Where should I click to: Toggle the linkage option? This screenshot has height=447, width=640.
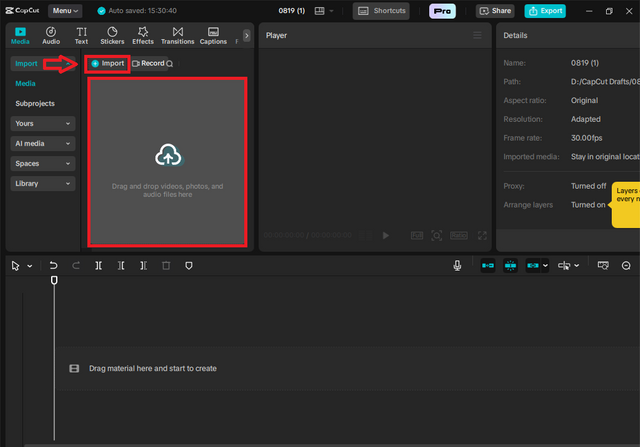(533, 266)
